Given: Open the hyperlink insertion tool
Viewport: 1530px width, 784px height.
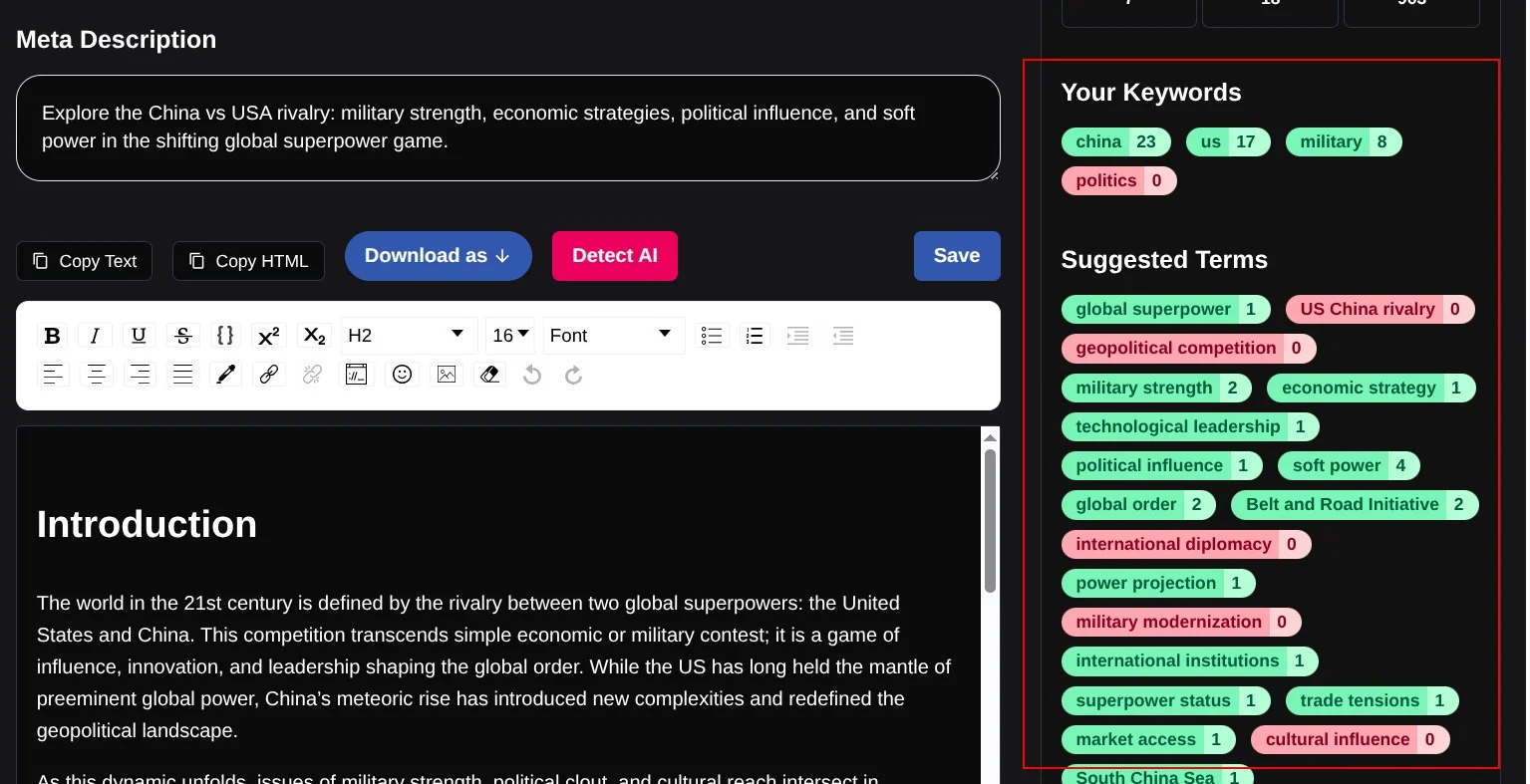Looking at the screenshot, I should tap(268, 375).
